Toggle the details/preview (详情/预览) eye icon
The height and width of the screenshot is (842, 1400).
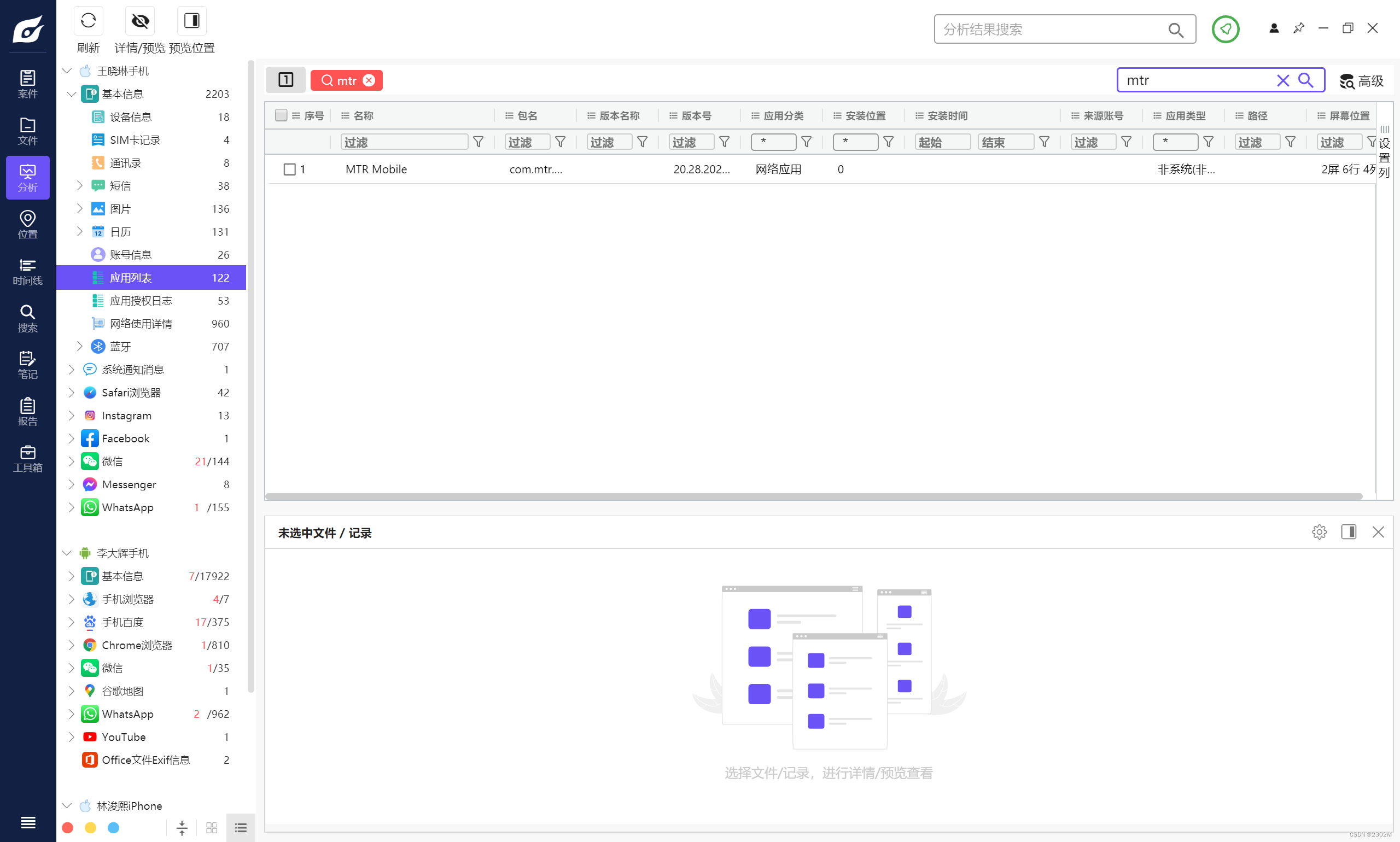coord(140,21)
